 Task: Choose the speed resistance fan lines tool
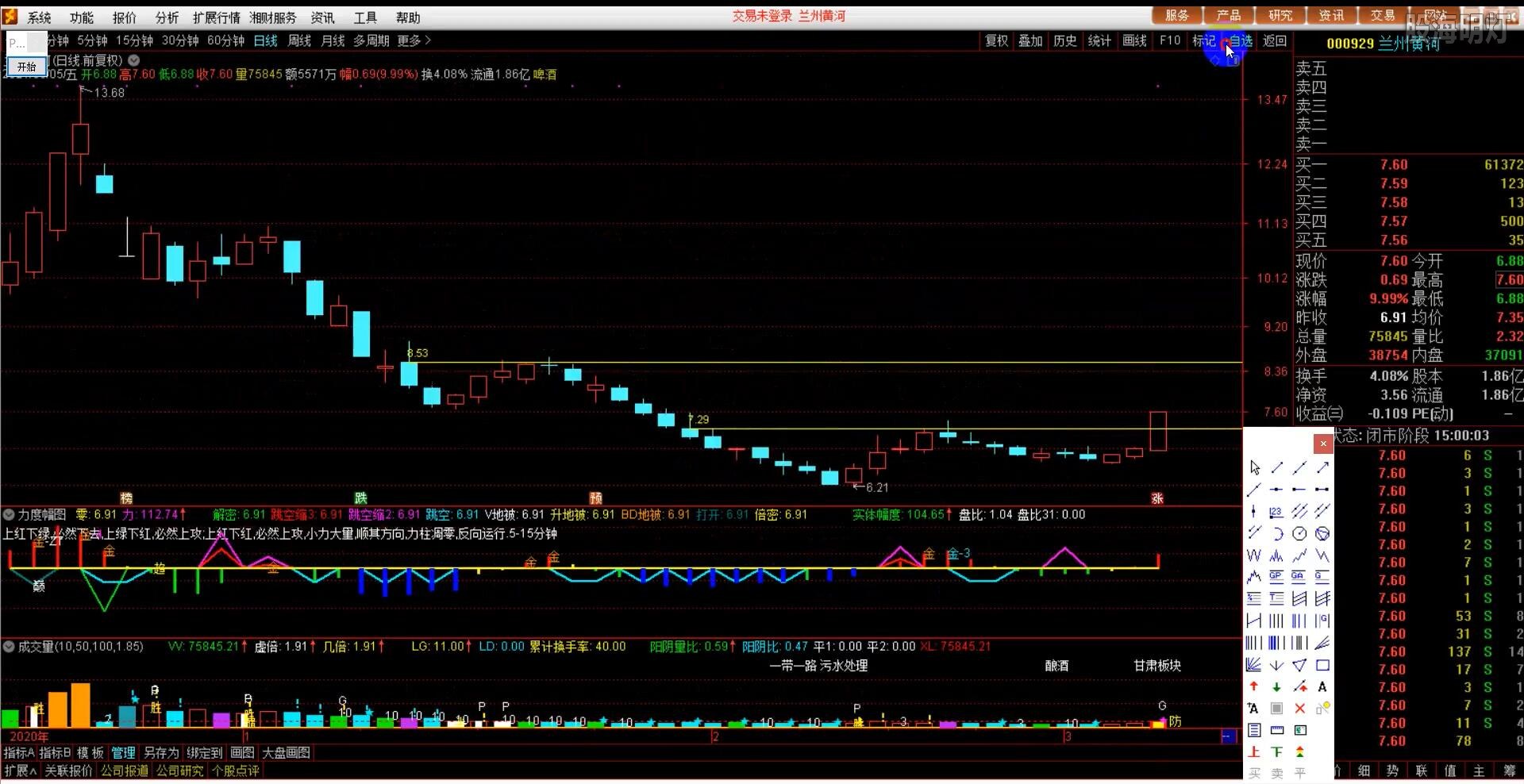[x=1322, y=643]
